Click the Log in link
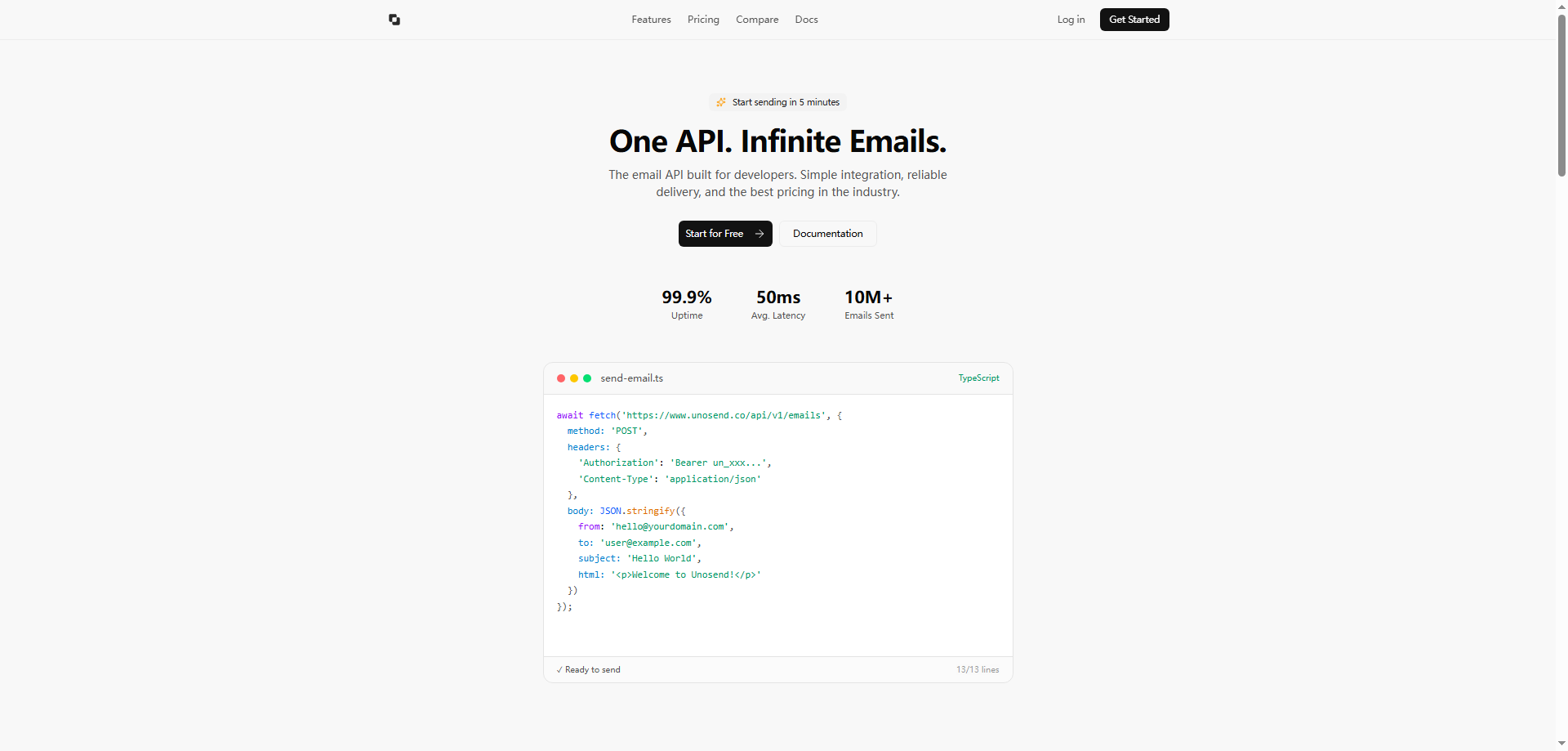Viewport: 1568px width, 751px height. tap(1071, 19)
